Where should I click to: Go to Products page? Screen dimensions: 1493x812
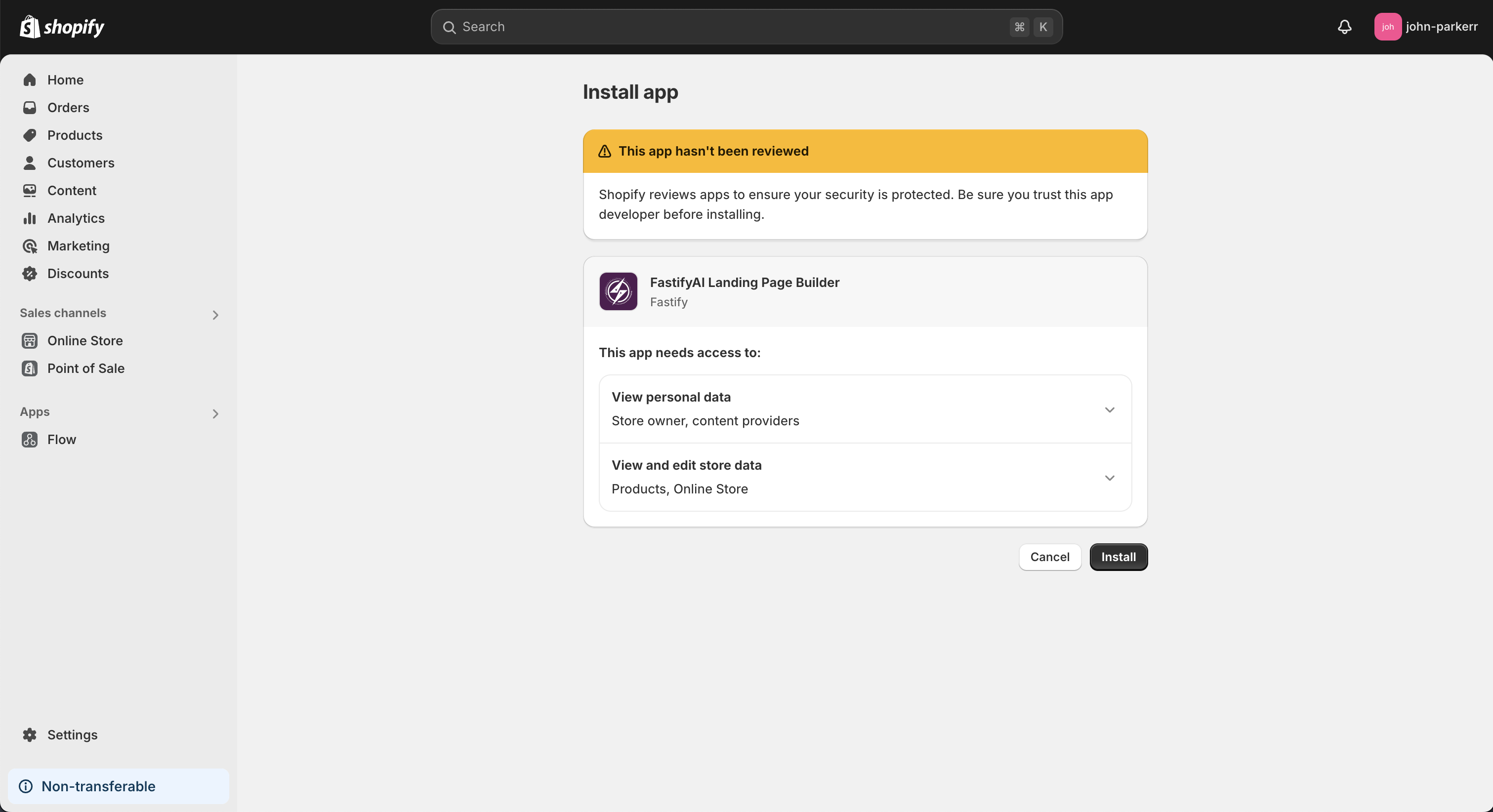pos(75,135)
